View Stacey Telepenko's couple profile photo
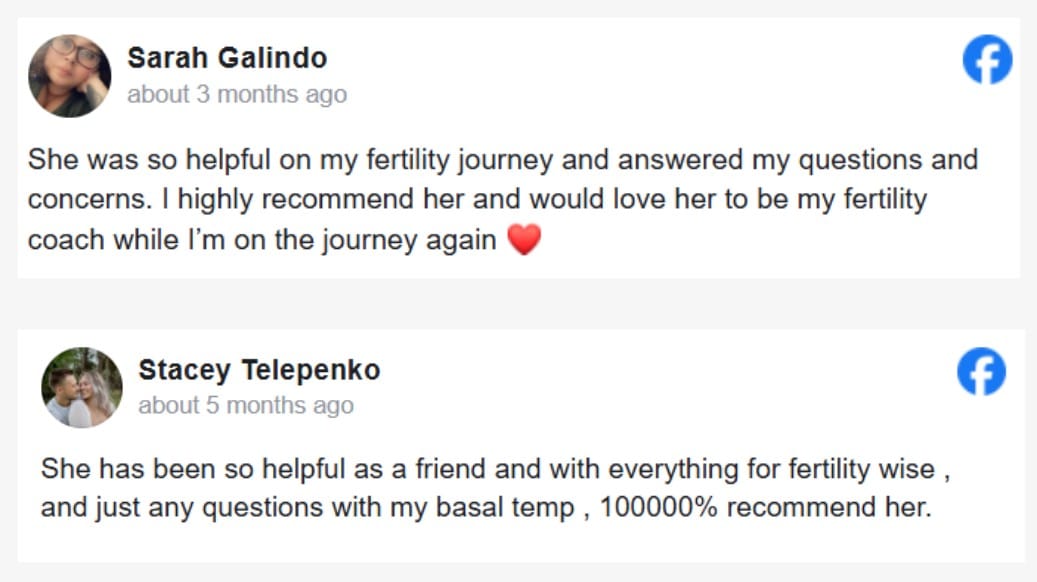Screen dimensions: 1037x582 pos(82,388)
